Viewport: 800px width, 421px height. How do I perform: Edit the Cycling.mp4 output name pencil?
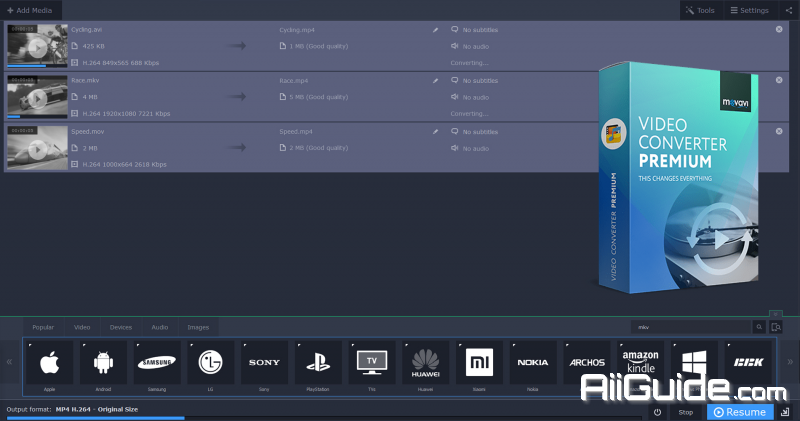(435, 30)
